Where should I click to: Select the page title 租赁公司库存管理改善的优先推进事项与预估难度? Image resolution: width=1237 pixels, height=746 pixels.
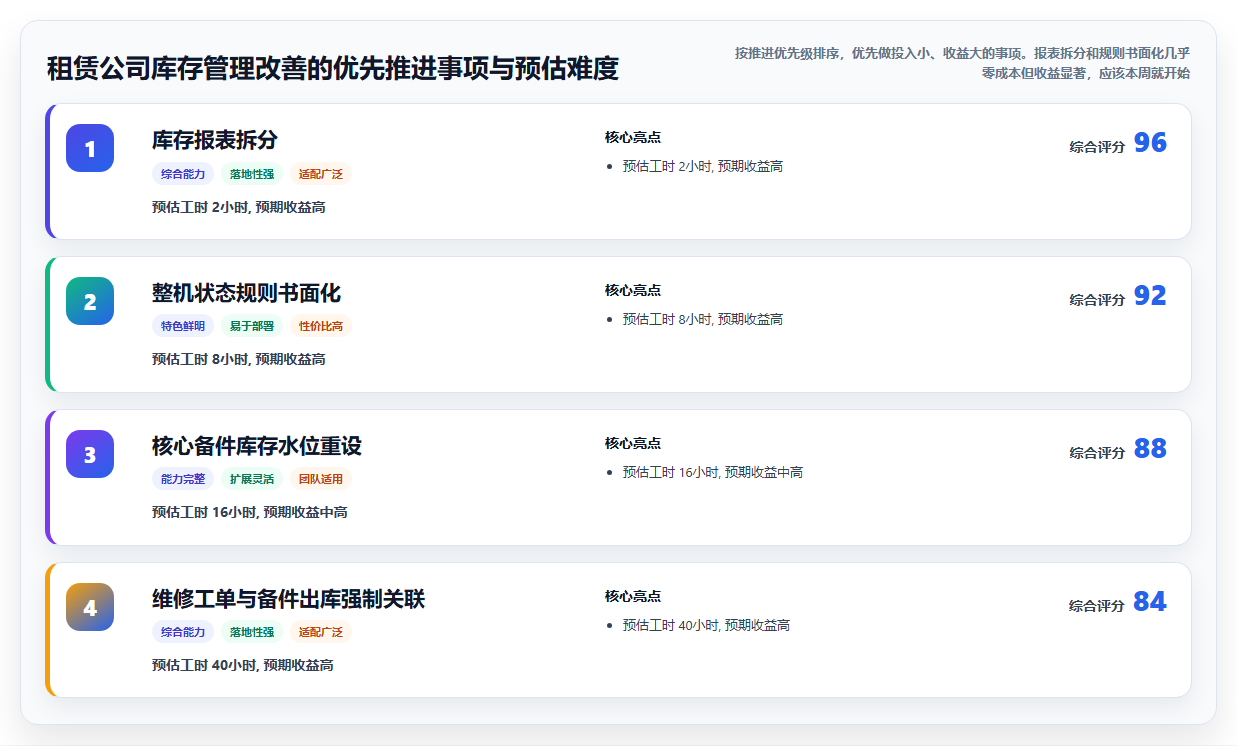(x=333, y=68)
